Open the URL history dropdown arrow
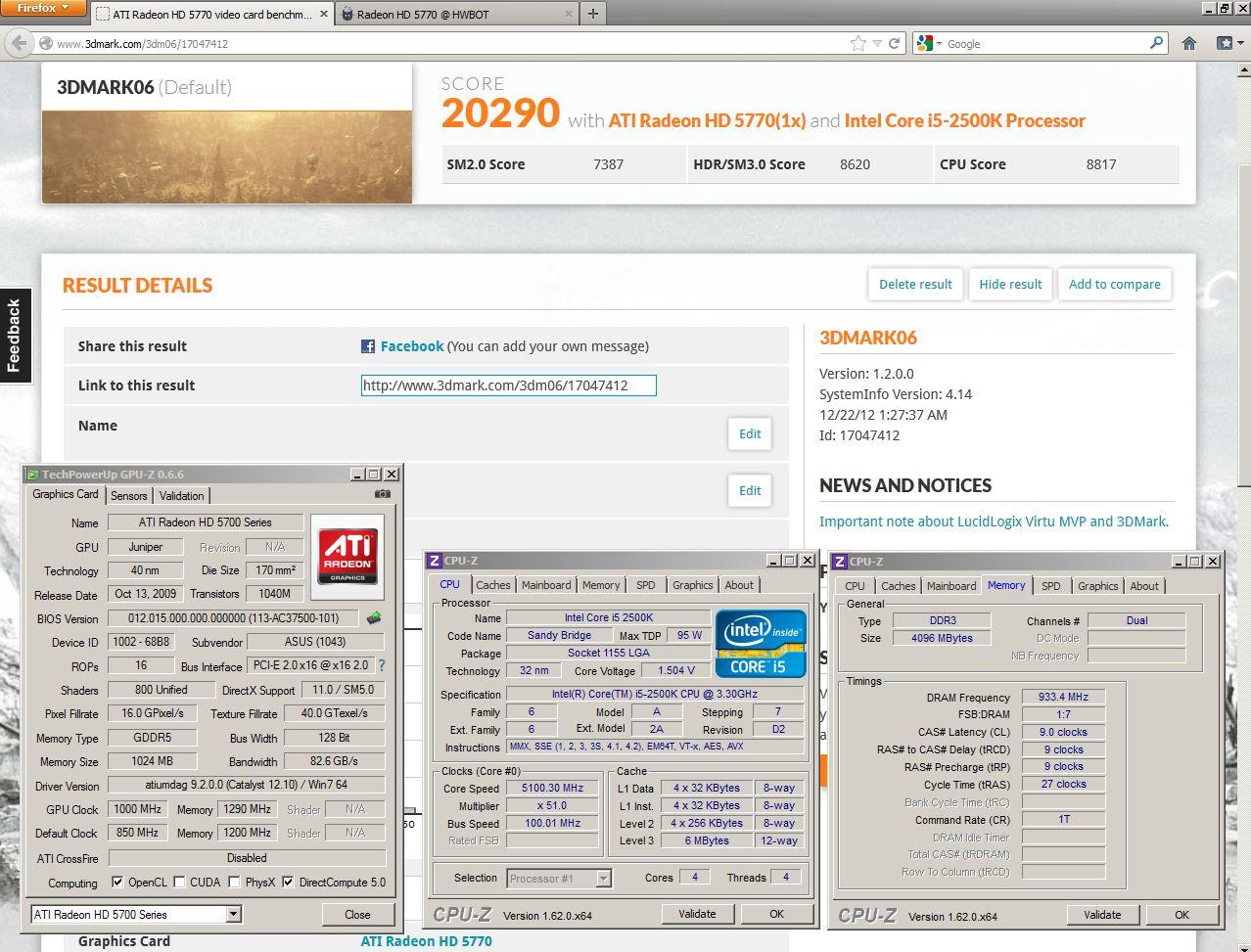Viewport: 1251px width, 952px height. (878, 43)
